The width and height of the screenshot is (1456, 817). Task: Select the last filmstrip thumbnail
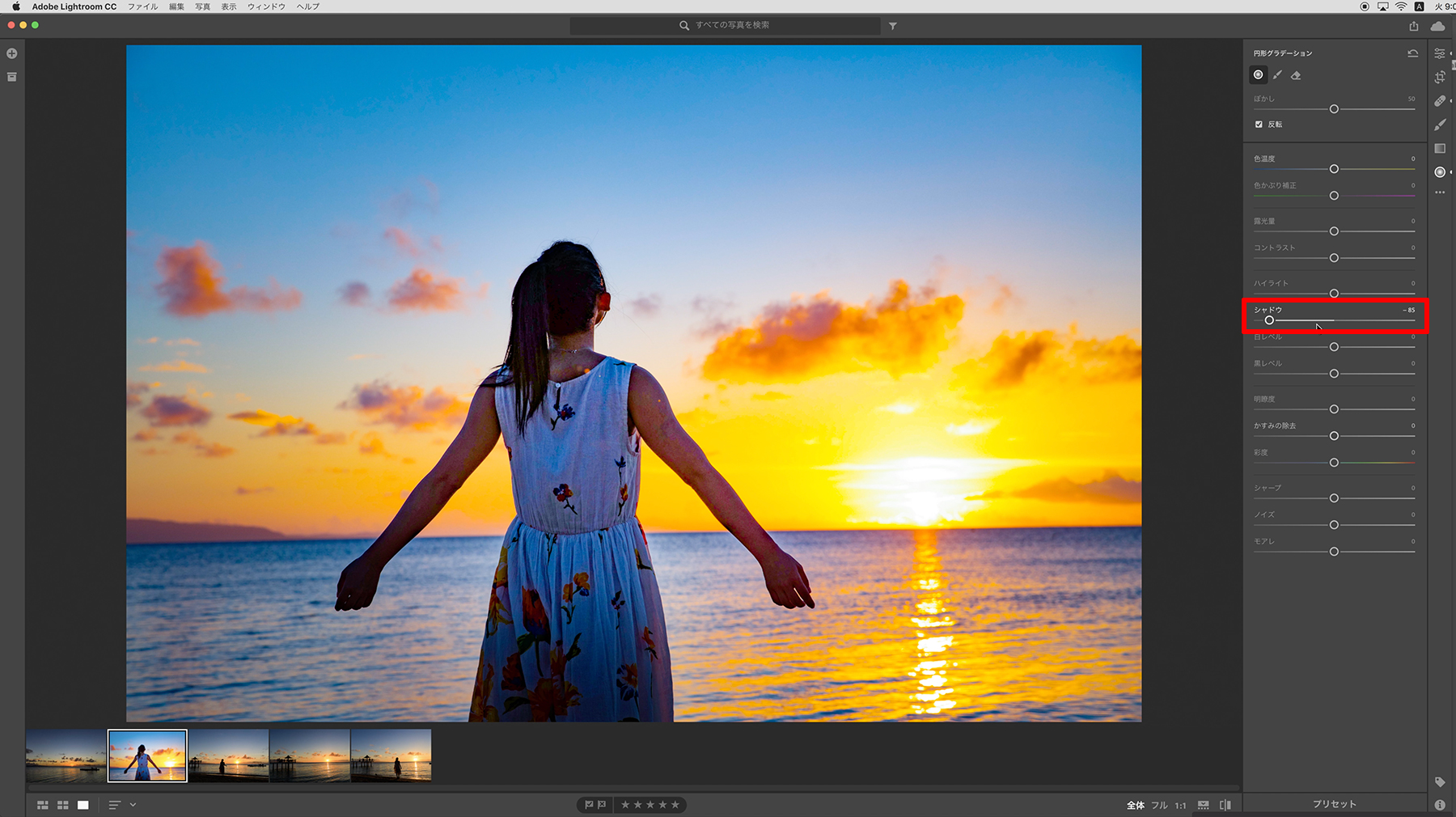pos(391,756)
